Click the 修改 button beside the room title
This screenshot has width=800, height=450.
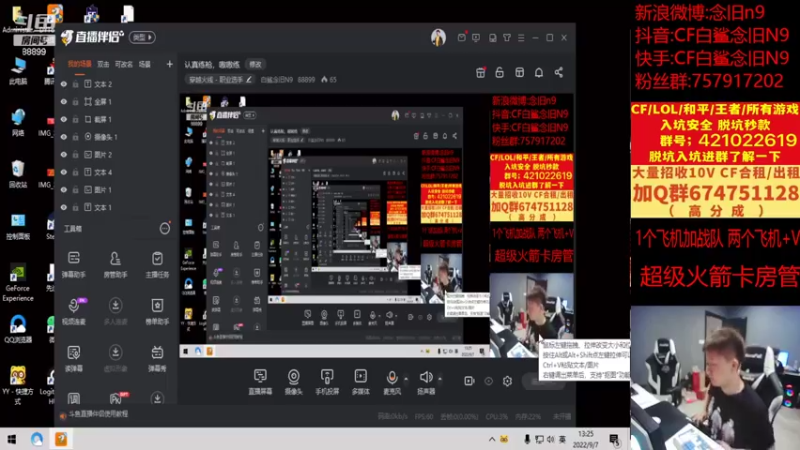coord(255,64)
